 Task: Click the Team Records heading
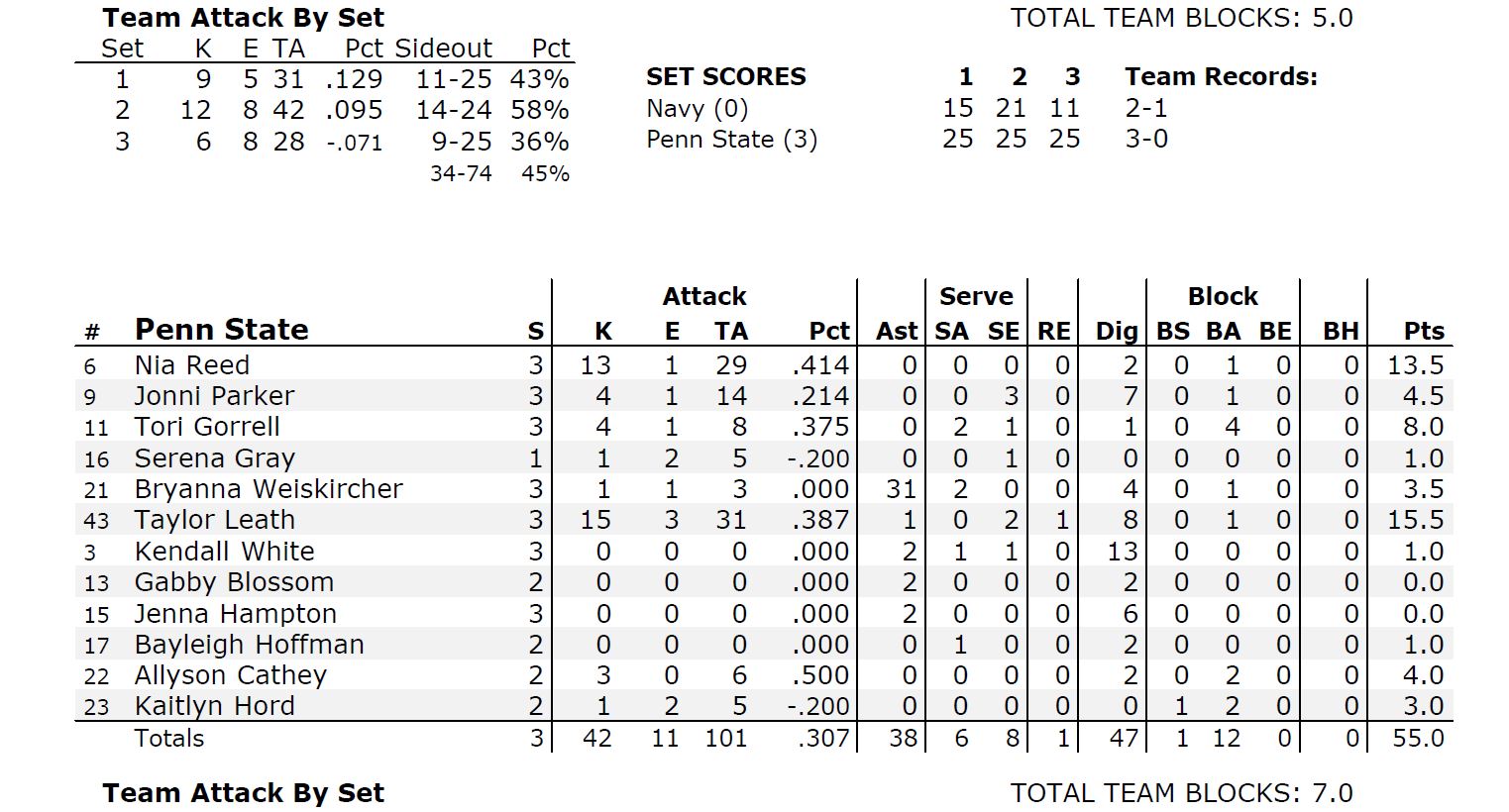coord(1221,77)
